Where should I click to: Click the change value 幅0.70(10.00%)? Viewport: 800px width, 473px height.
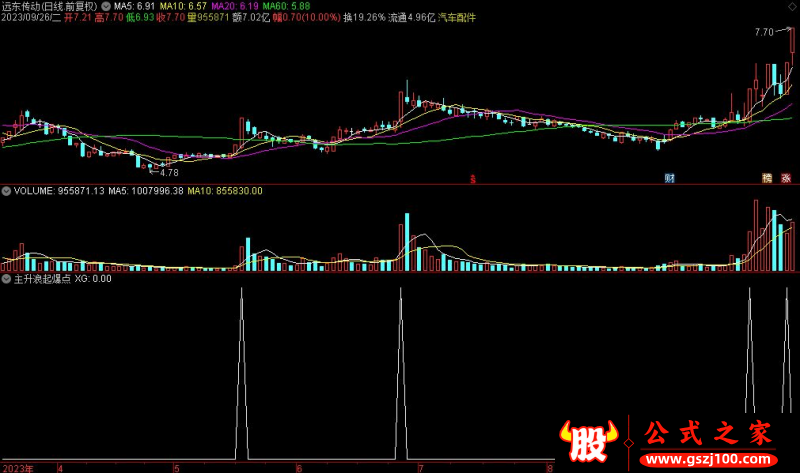[306, 18]
